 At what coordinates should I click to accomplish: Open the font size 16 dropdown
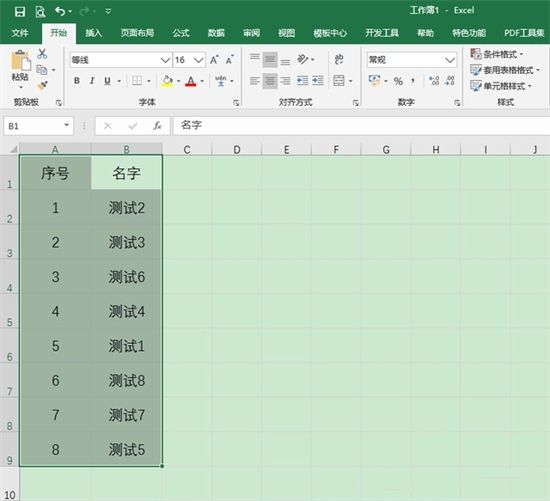199,60
